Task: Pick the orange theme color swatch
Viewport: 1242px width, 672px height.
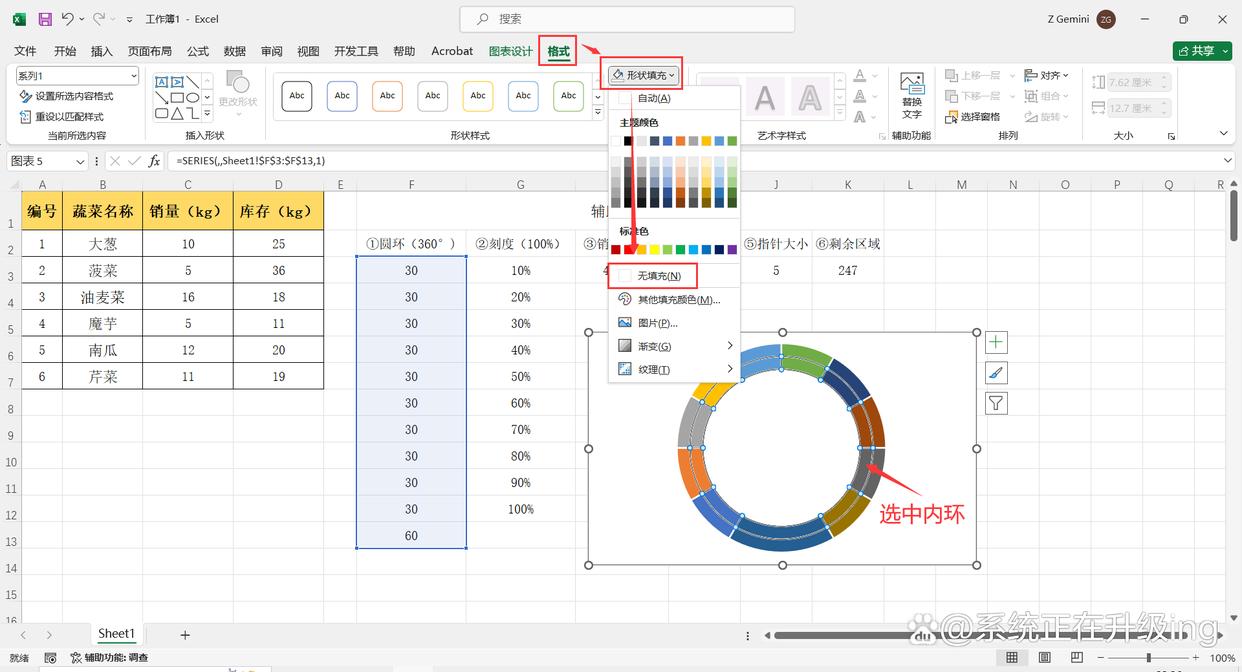Action: (680, 141)
